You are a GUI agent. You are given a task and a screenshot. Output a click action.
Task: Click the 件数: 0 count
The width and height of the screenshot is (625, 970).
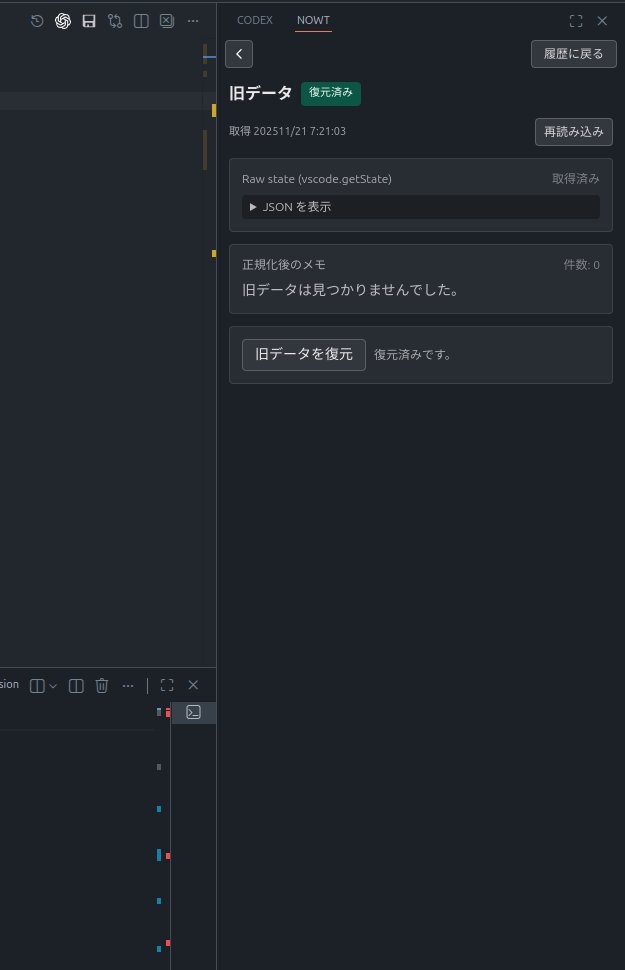pyautogui.click(x=581, y=265)
